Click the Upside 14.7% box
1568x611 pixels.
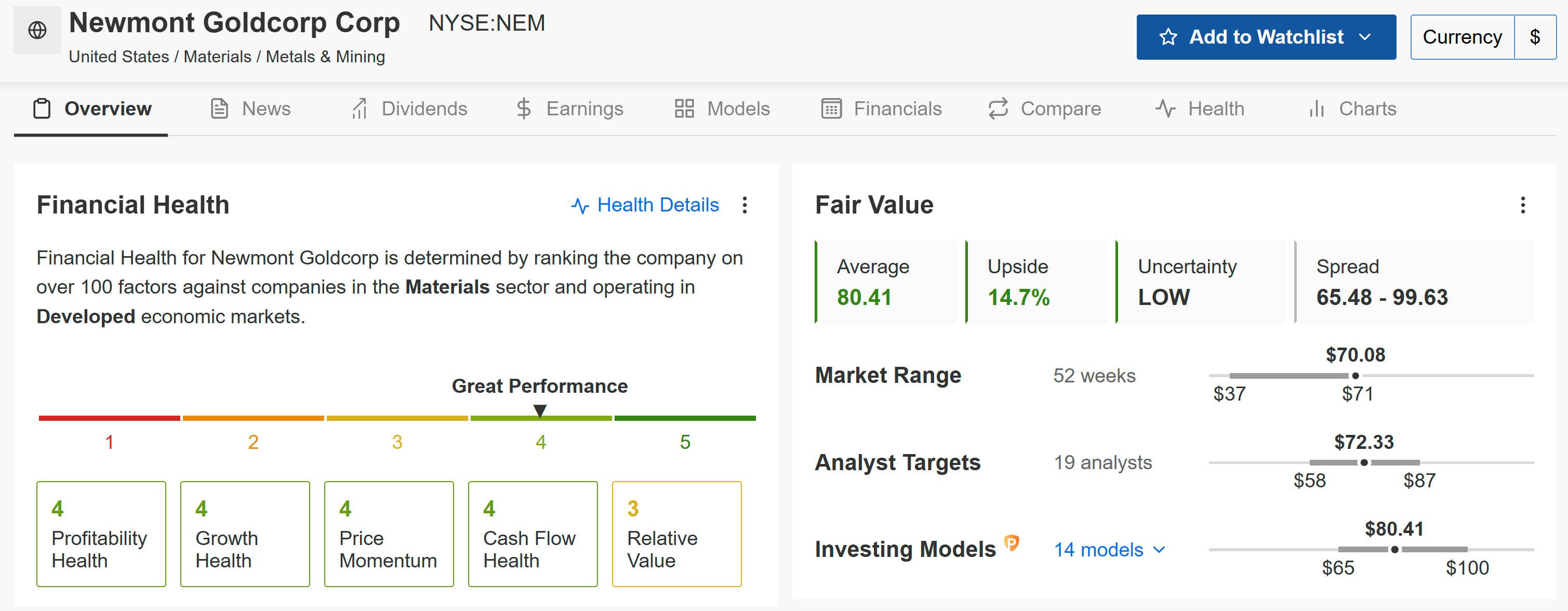point(1036,282)
